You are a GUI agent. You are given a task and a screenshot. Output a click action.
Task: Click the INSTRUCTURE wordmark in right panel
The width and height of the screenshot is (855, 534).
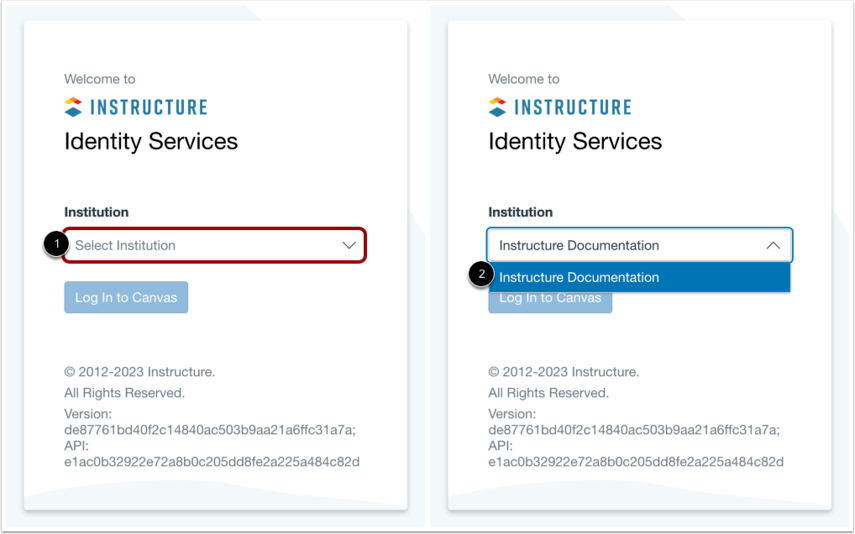click(573, 107)
